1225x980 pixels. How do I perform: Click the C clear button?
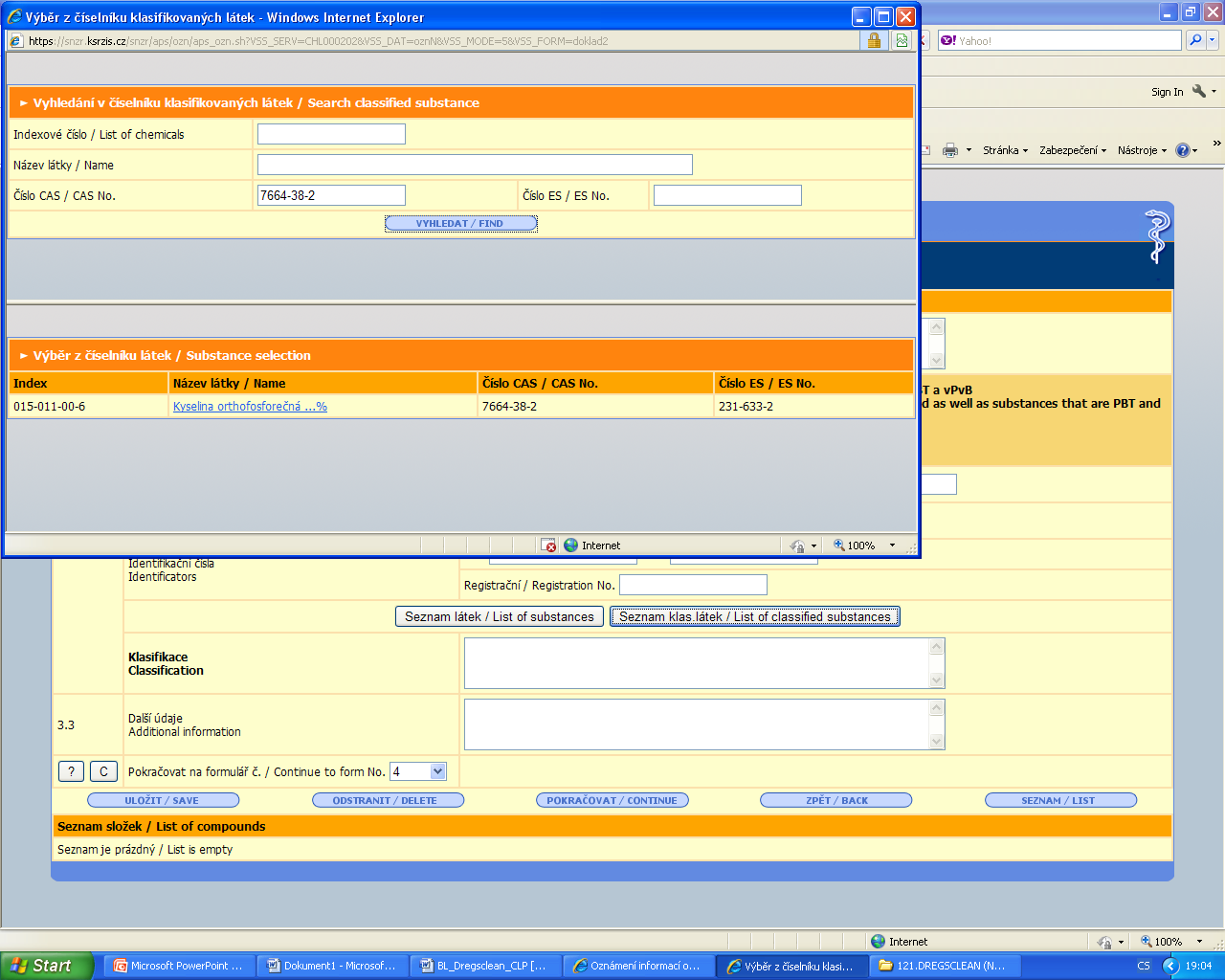click(x=103, y=771)
